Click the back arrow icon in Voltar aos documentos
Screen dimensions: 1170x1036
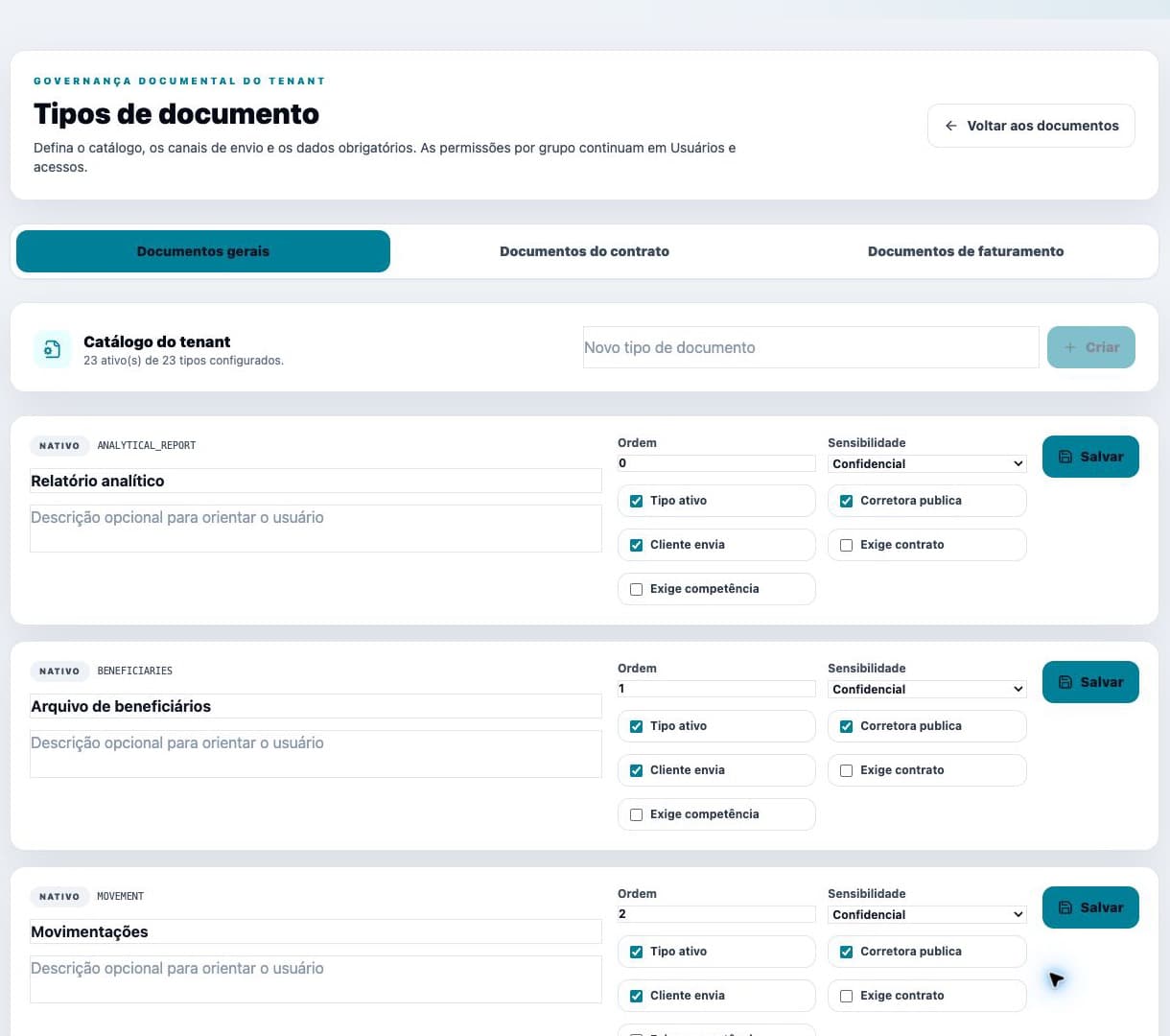pos(950,126)
